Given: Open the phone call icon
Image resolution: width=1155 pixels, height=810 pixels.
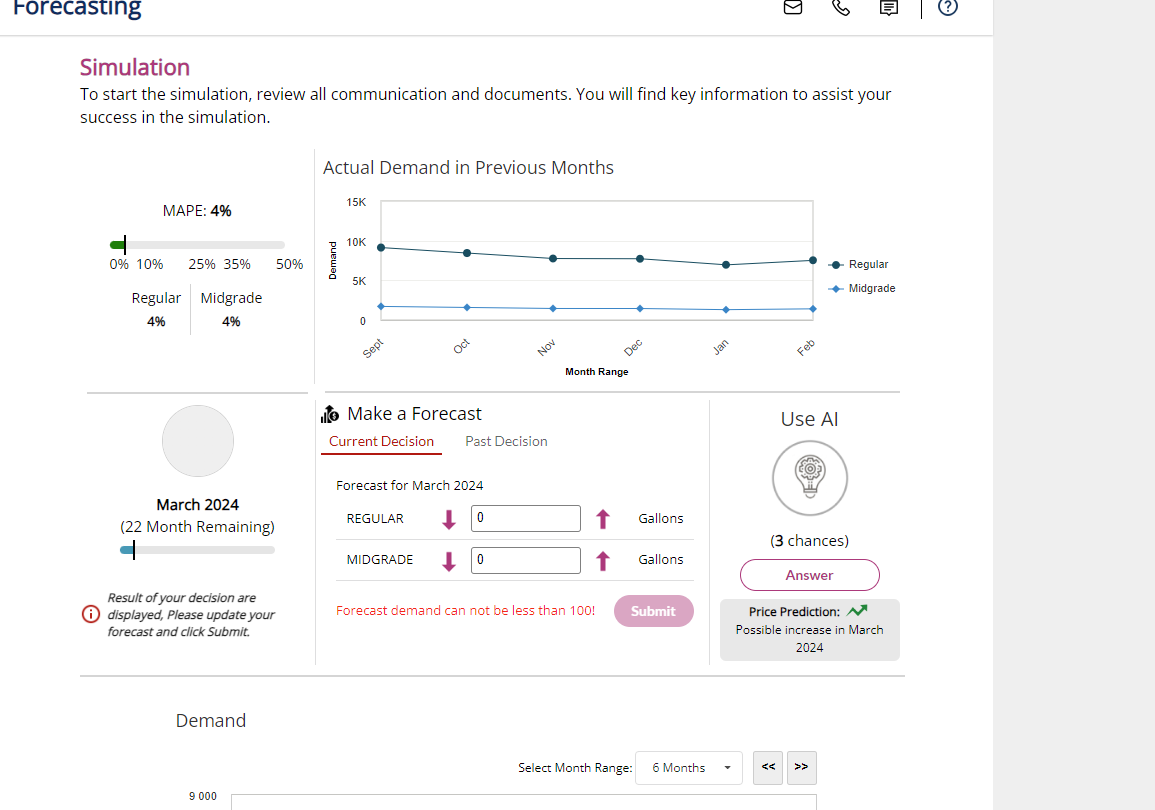Looking at the screenshot, I should coord(840,7).
